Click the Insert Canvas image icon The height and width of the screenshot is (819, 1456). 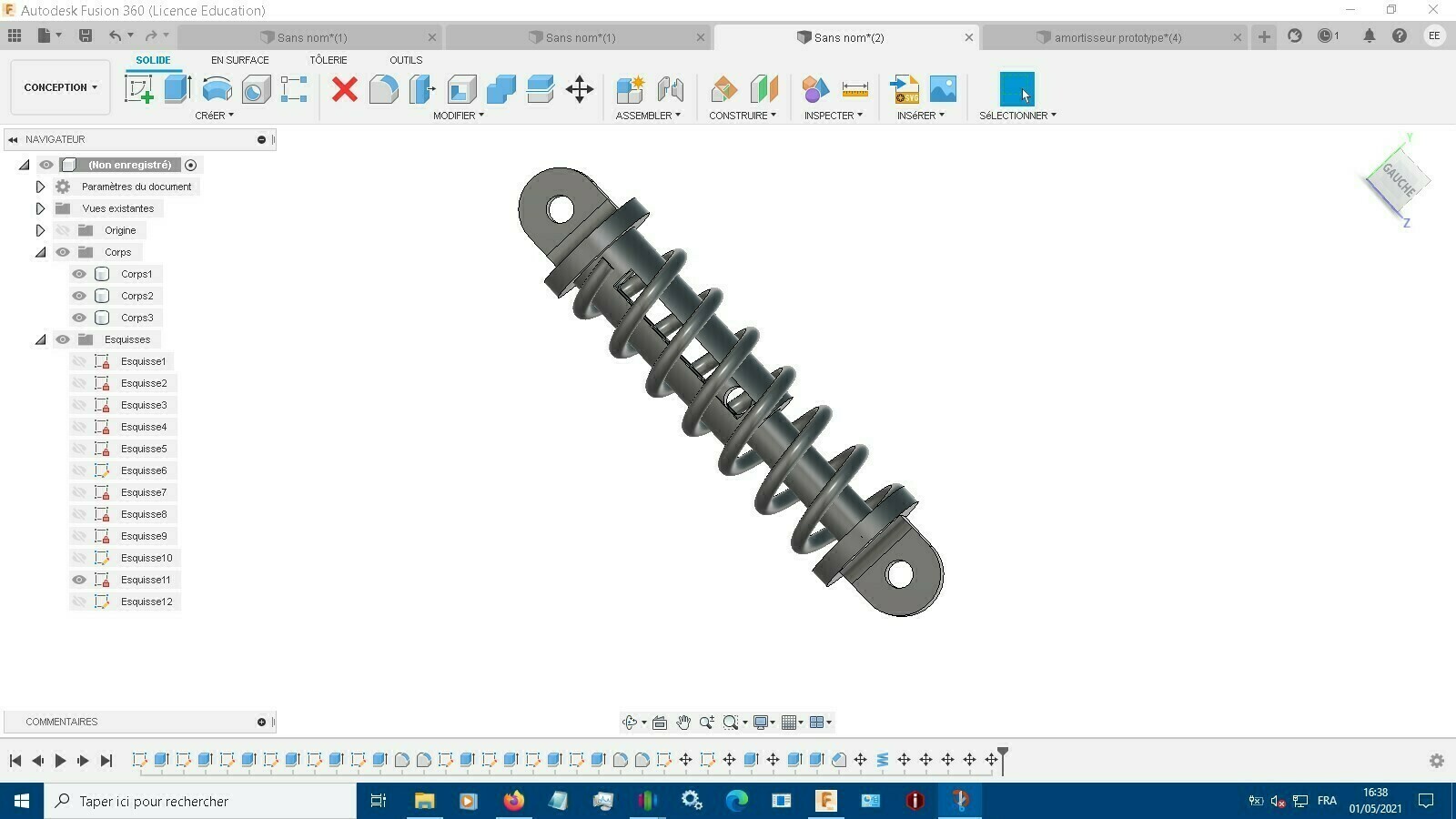(x=943, y=89)
